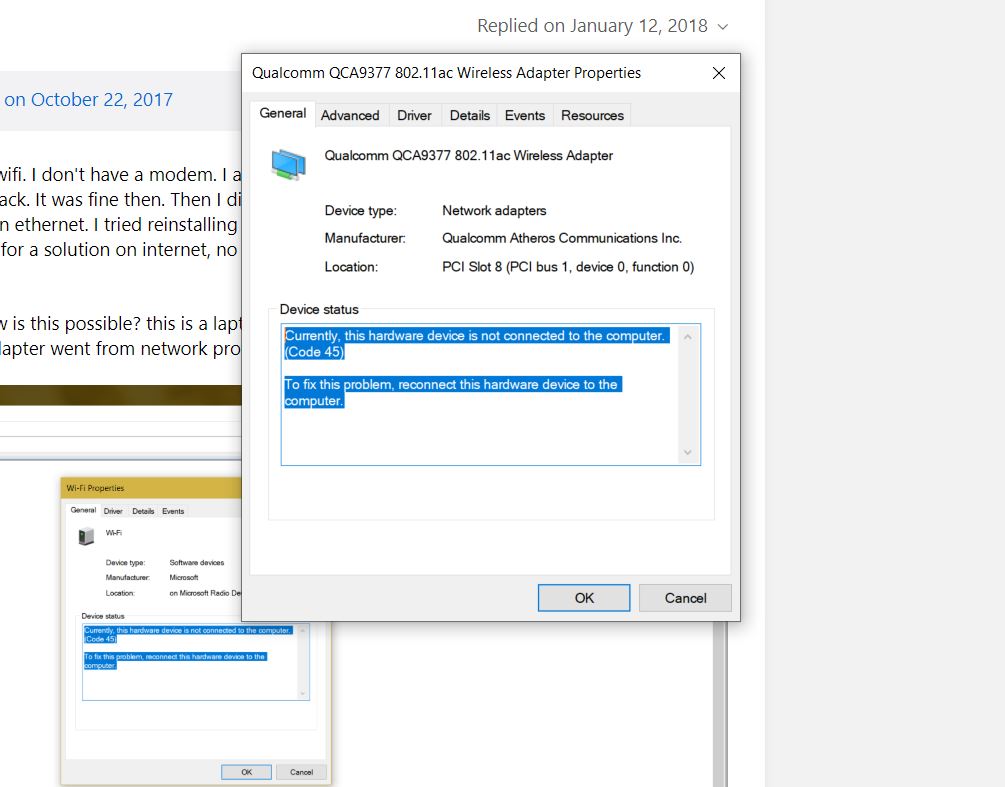Viewport: 1005px width, 787px height.
Task: Click small Cancel button in Wi-Fi Properties screenshot
Action: (301, 772)
